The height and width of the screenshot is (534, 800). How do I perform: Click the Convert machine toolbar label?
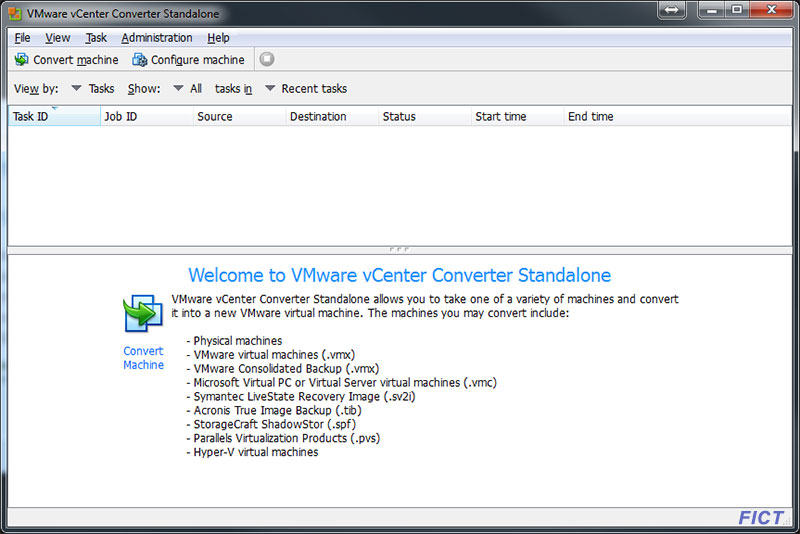pos(76,60)
